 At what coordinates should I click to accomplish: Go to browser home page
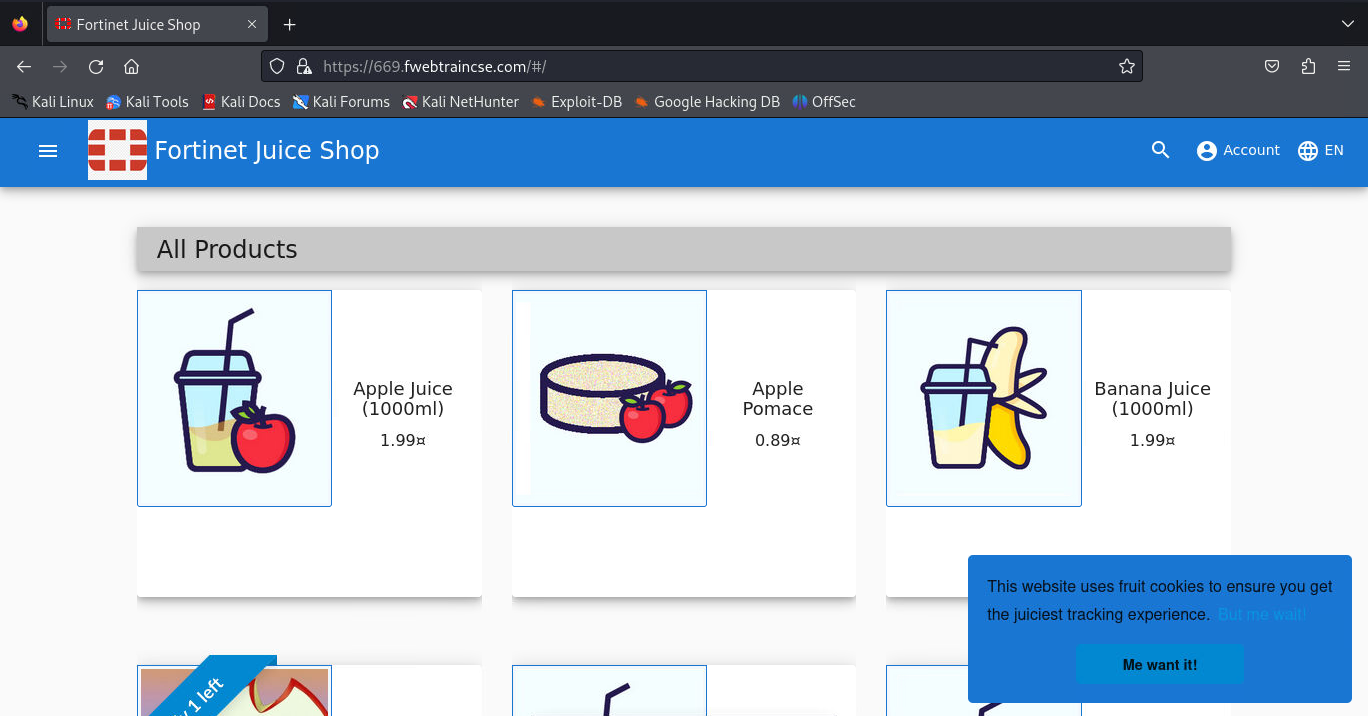point(131,67)
